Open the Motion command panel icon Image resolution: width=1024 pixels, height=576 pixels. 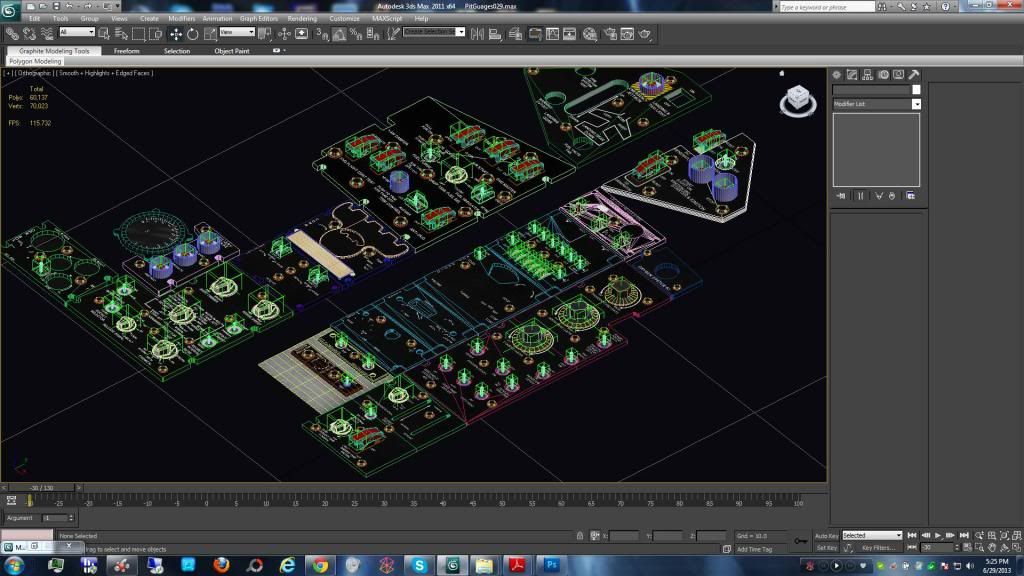tap(883, 75)
